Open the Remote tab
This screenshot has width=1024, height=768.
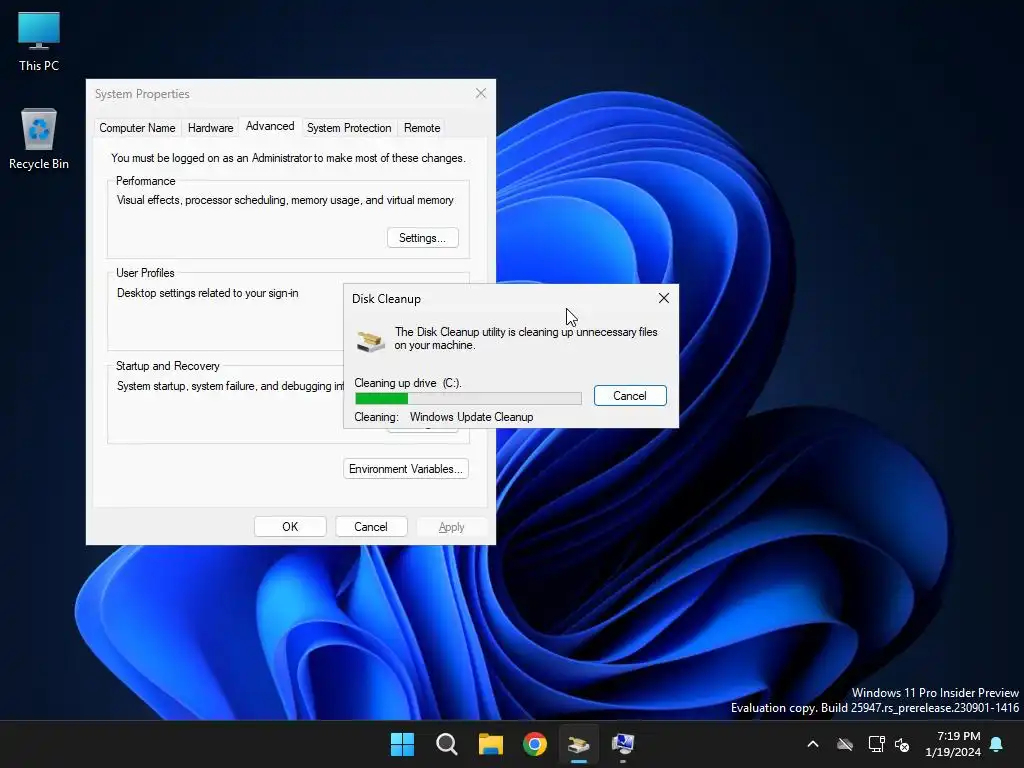[x=422, y=128]
